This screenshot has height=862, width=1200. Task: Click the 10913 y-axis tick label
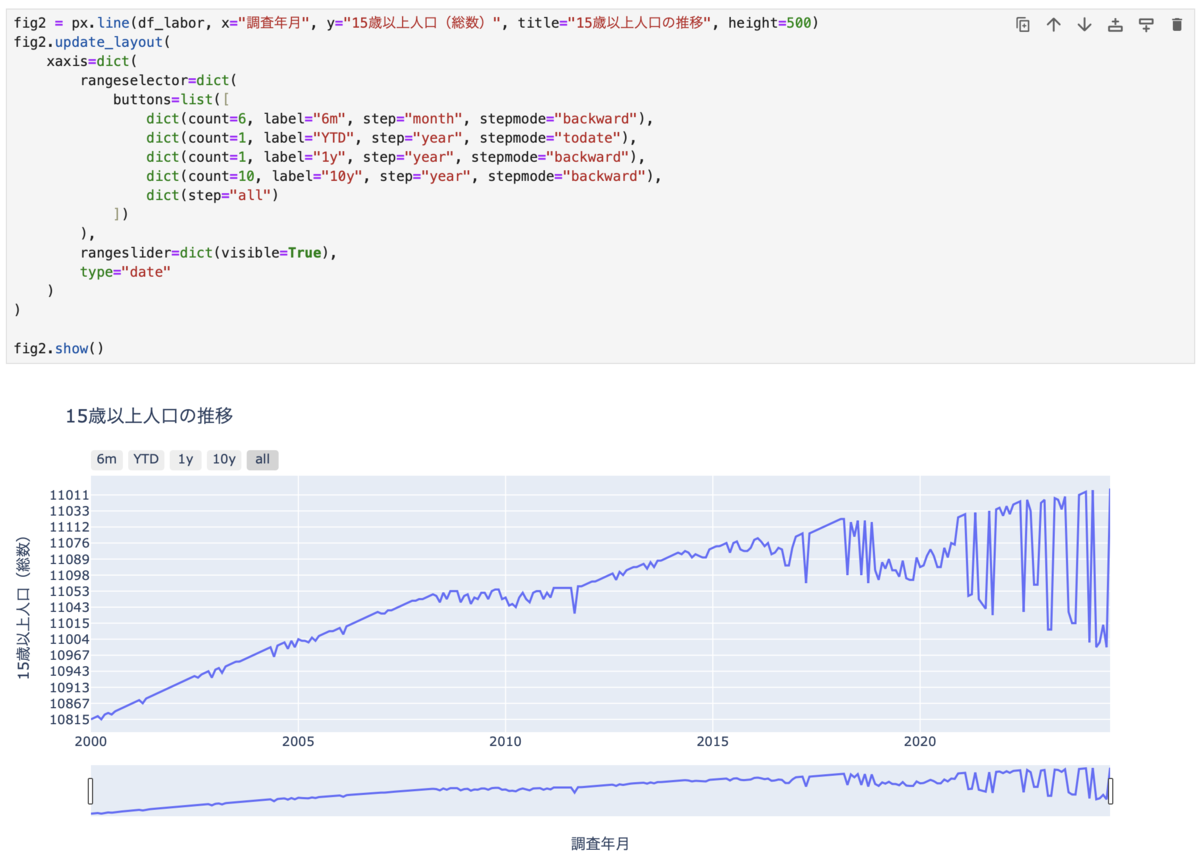(x=69, y=687)
